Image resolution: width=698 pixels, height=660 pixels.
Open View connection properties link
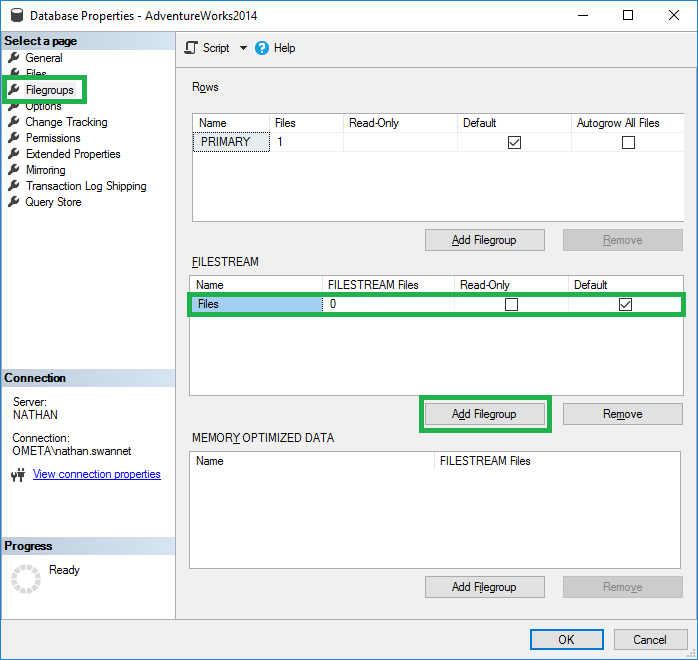tap(97, 474)
